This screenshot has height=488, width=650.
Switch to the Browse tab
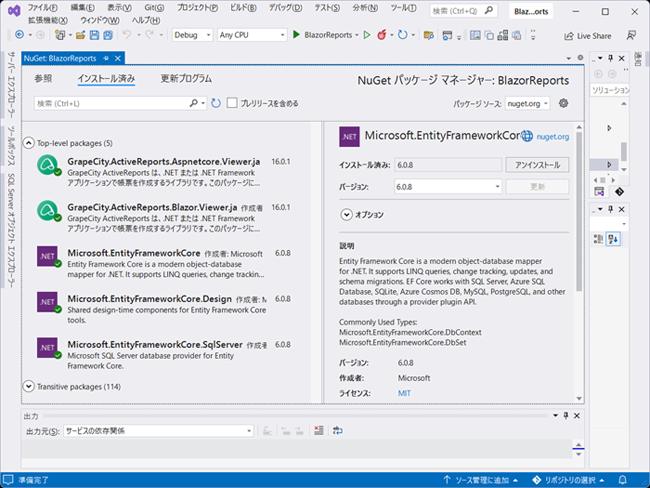coord(43,78)
